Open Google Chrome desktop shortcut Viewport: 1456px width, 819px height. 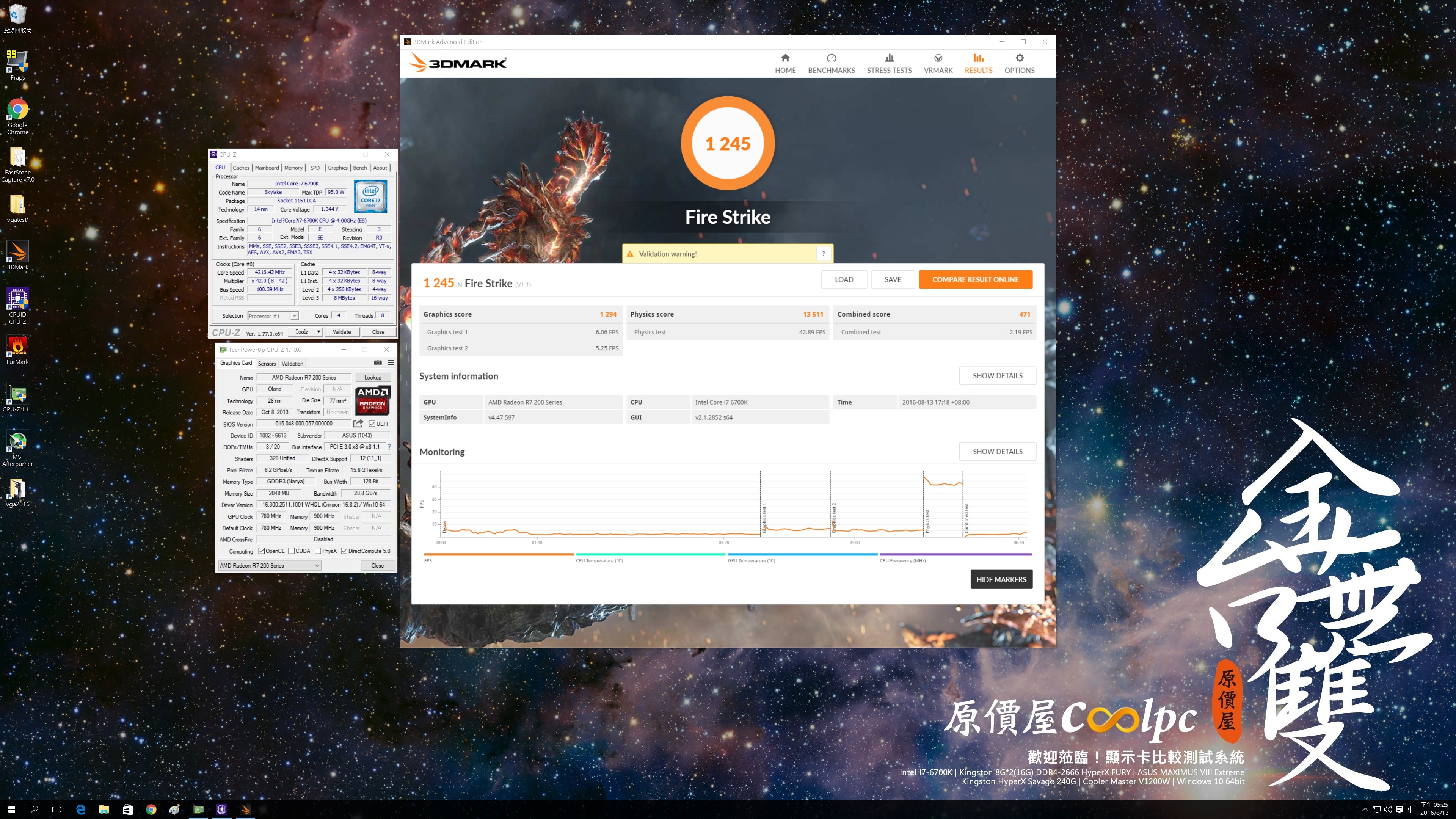tap(17, 117)
